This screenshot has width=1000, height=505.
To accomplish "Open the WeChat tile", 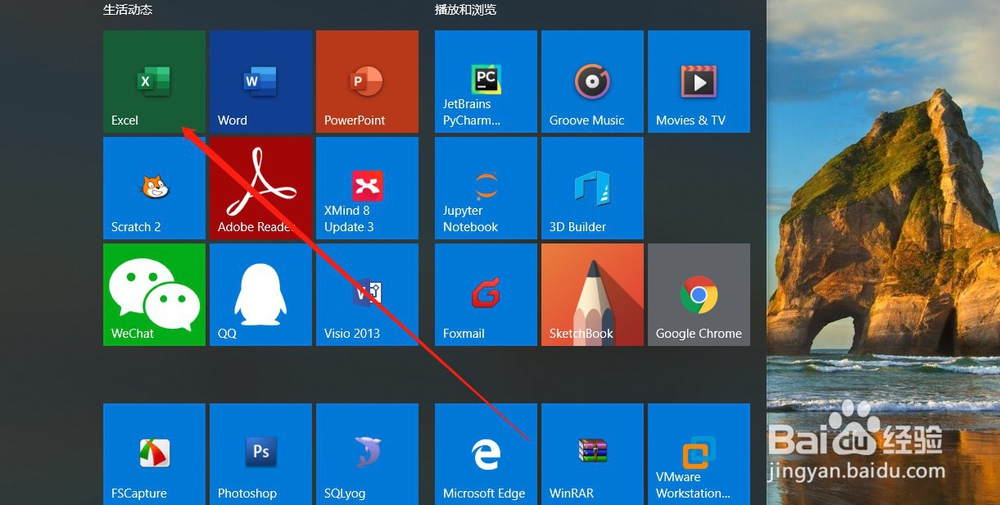I will tap(154, 295).
